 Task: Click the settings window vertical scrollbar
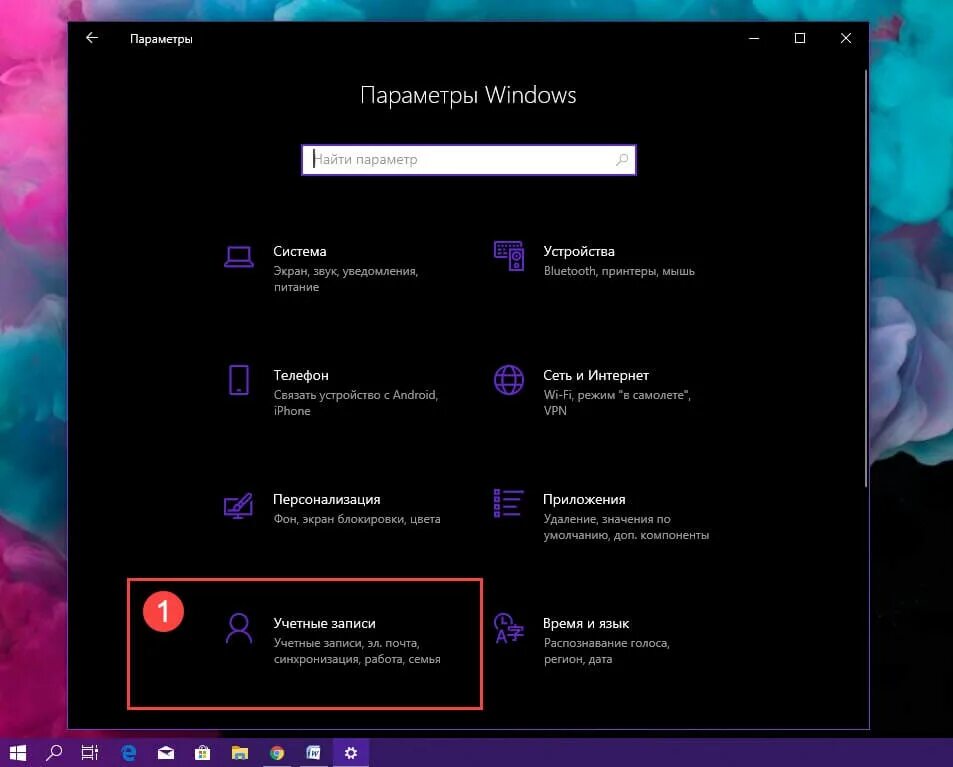pos(865,278)
